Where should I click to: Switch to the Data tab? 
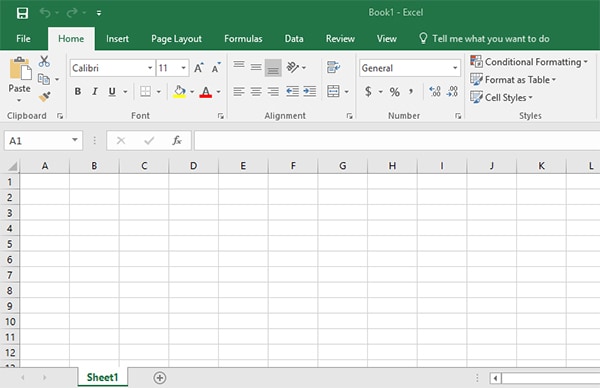[x=294, y=39]
